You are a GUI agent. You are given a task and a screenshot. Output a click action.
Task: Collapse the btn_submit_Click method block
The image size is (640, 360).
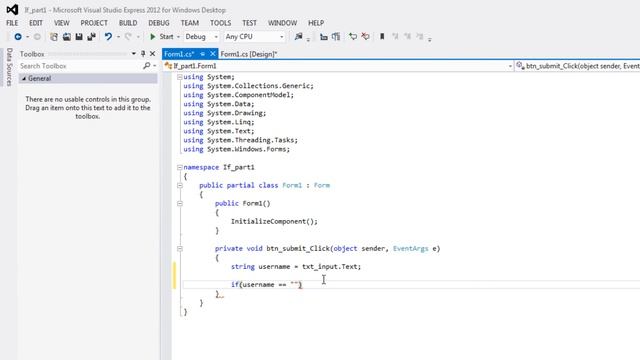point(180,249)
